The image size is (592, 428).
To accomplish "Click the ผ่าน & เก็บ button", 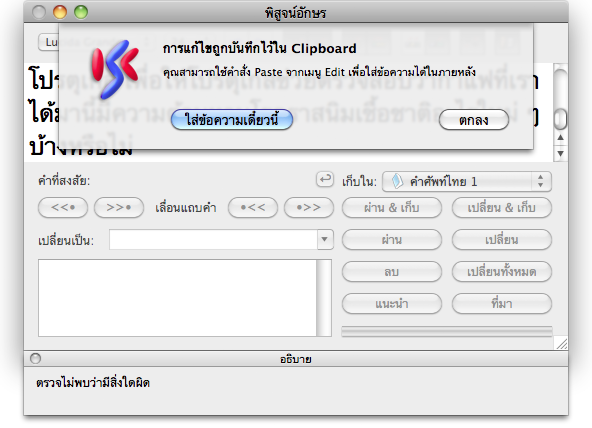I will click(x=392, y=208).
